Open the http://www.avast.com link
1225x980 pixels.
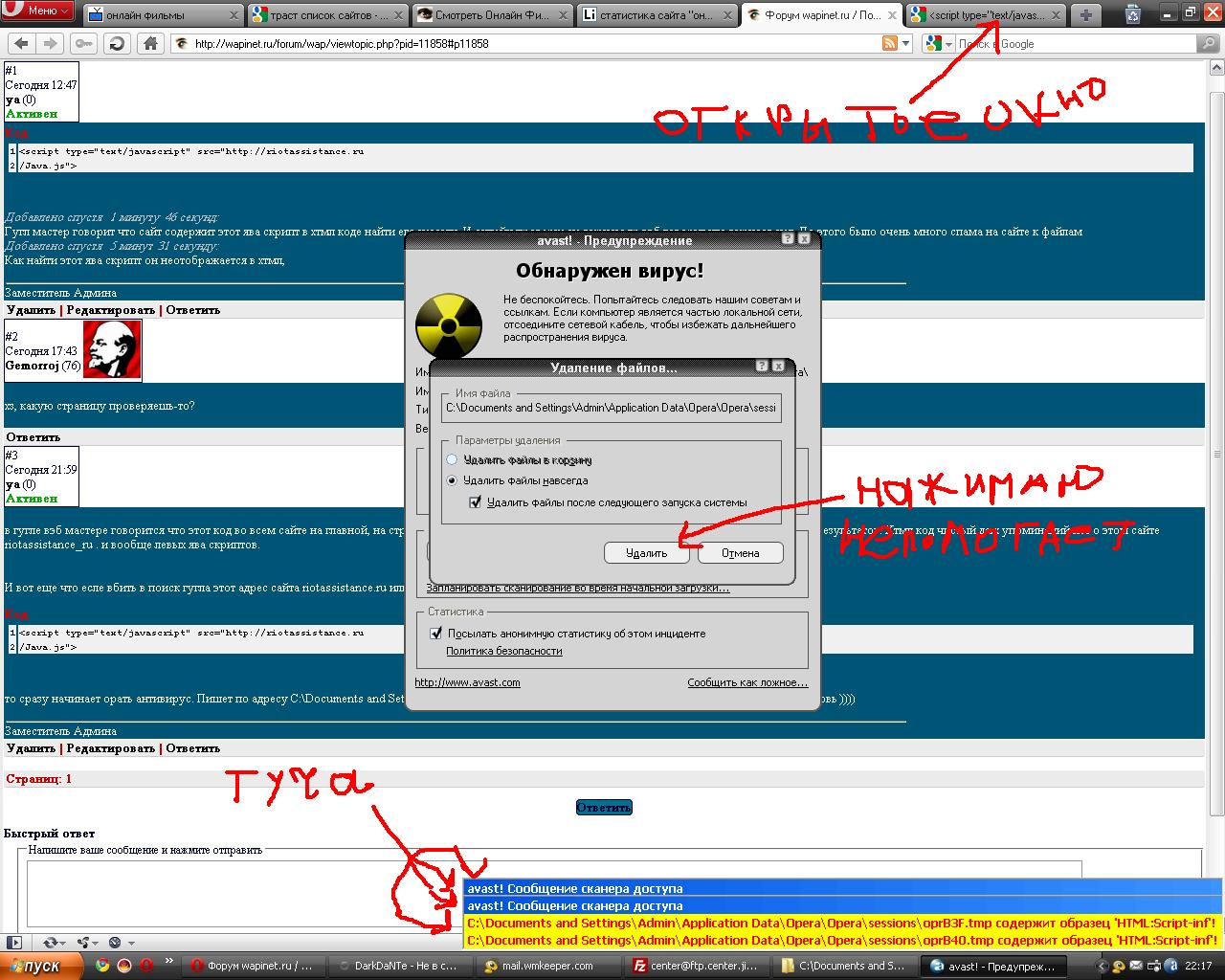[467, 682]
